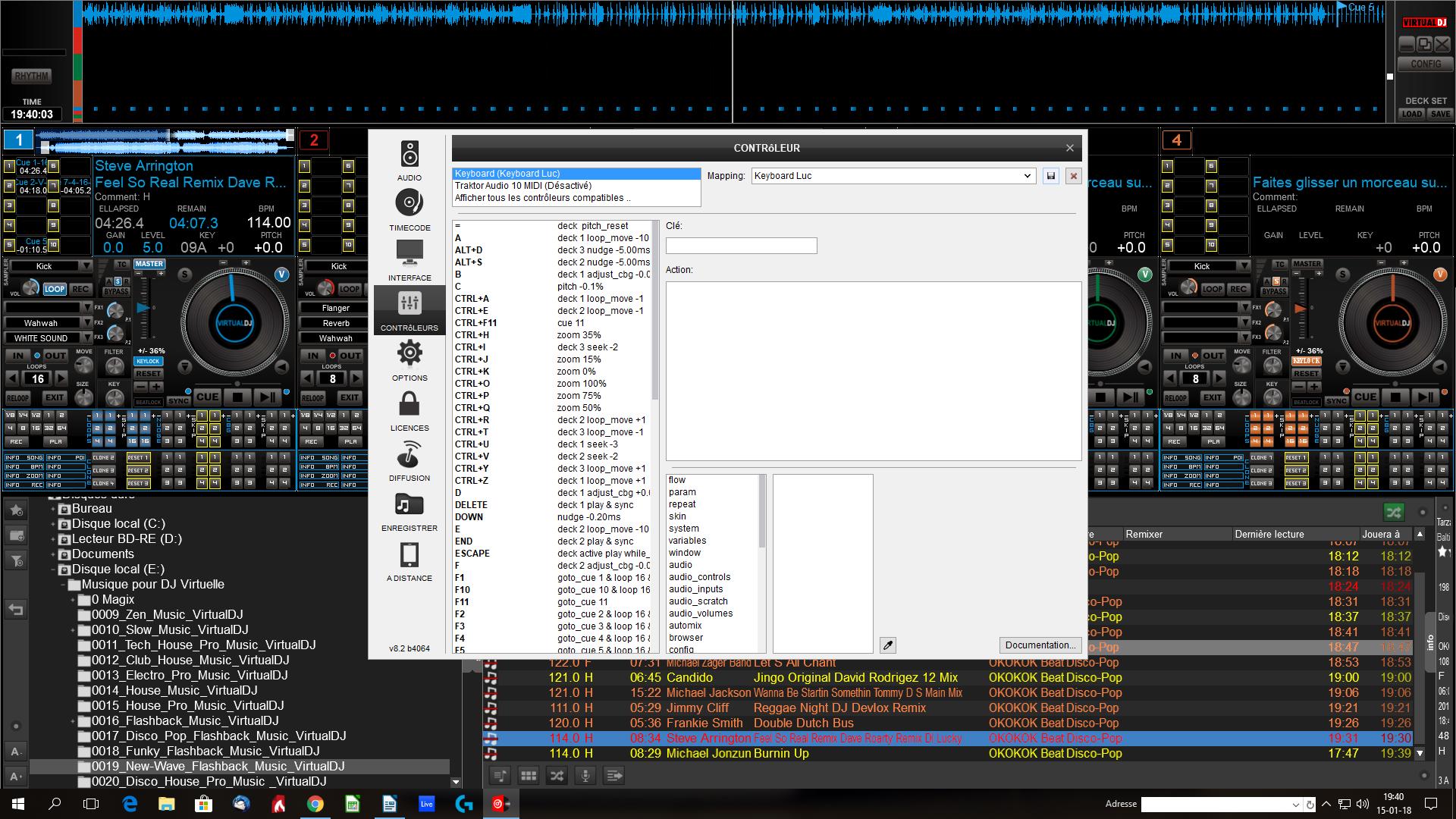Open deck 1 WHITE SOUND effect dropdown
The image size is (1456, 819).
coord(49,338)
